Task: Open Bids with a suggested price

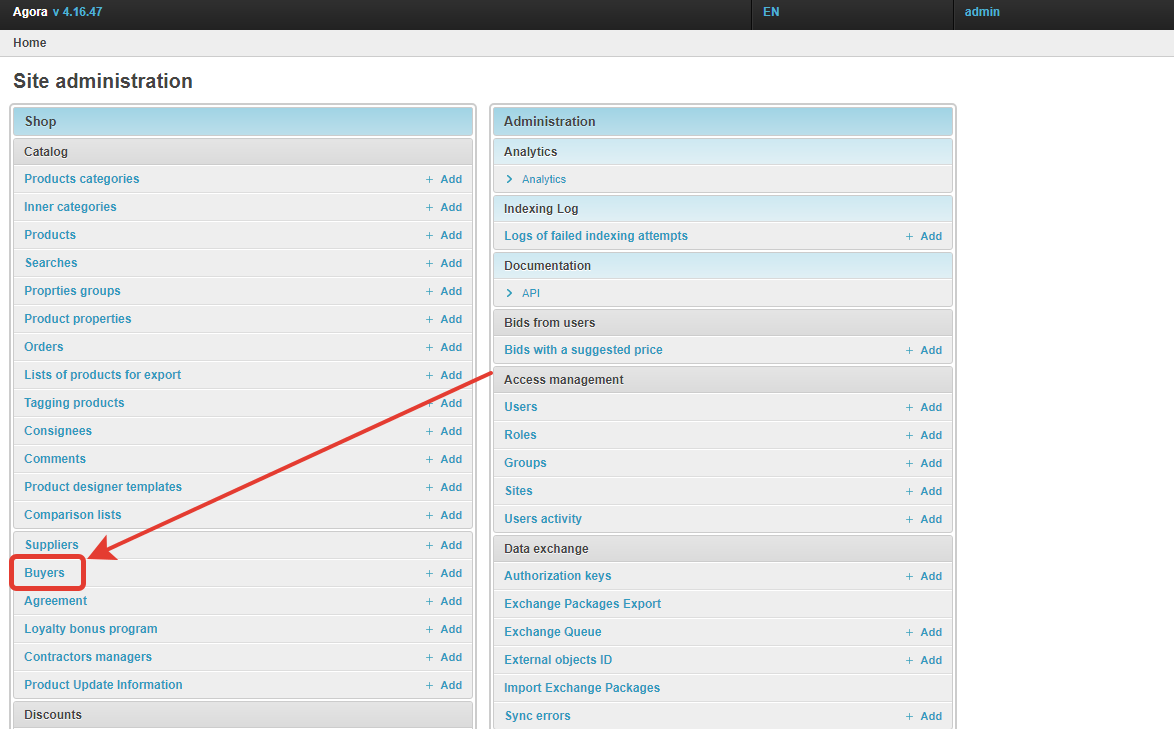Action: tap(583, 350)
